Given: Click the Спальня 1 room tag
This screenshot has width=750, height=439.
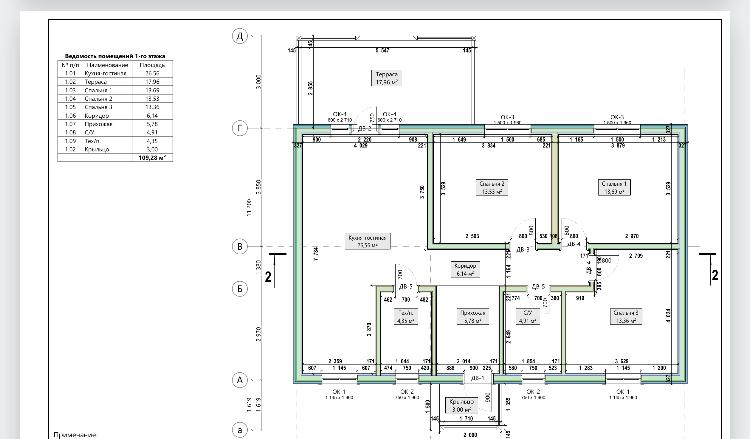Looking at the screenshot, I should tap(614, 187).
